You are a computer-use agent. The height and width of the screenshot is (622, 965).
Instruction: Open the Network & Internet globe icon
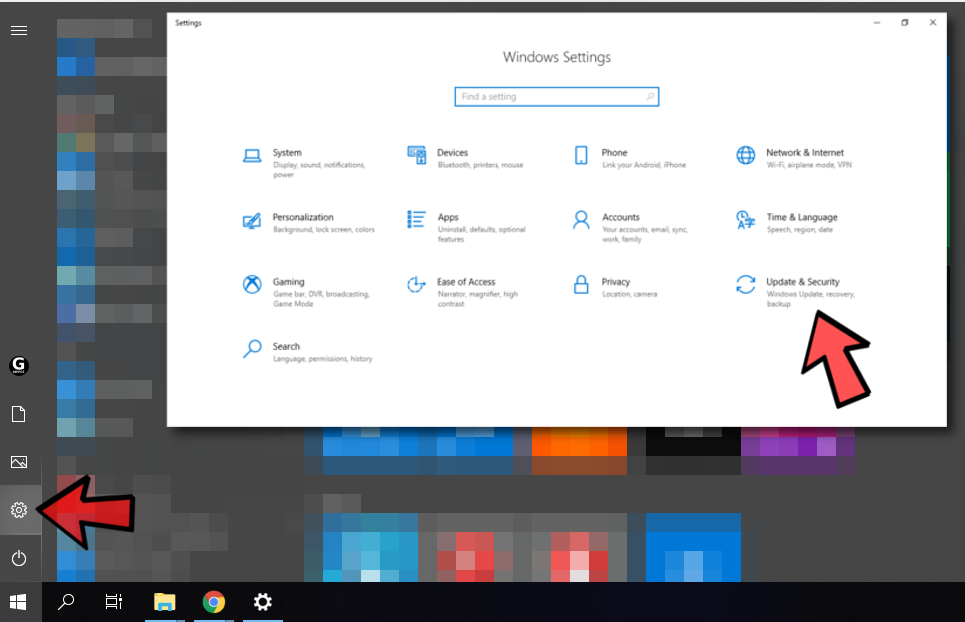[x=746, y=155]
